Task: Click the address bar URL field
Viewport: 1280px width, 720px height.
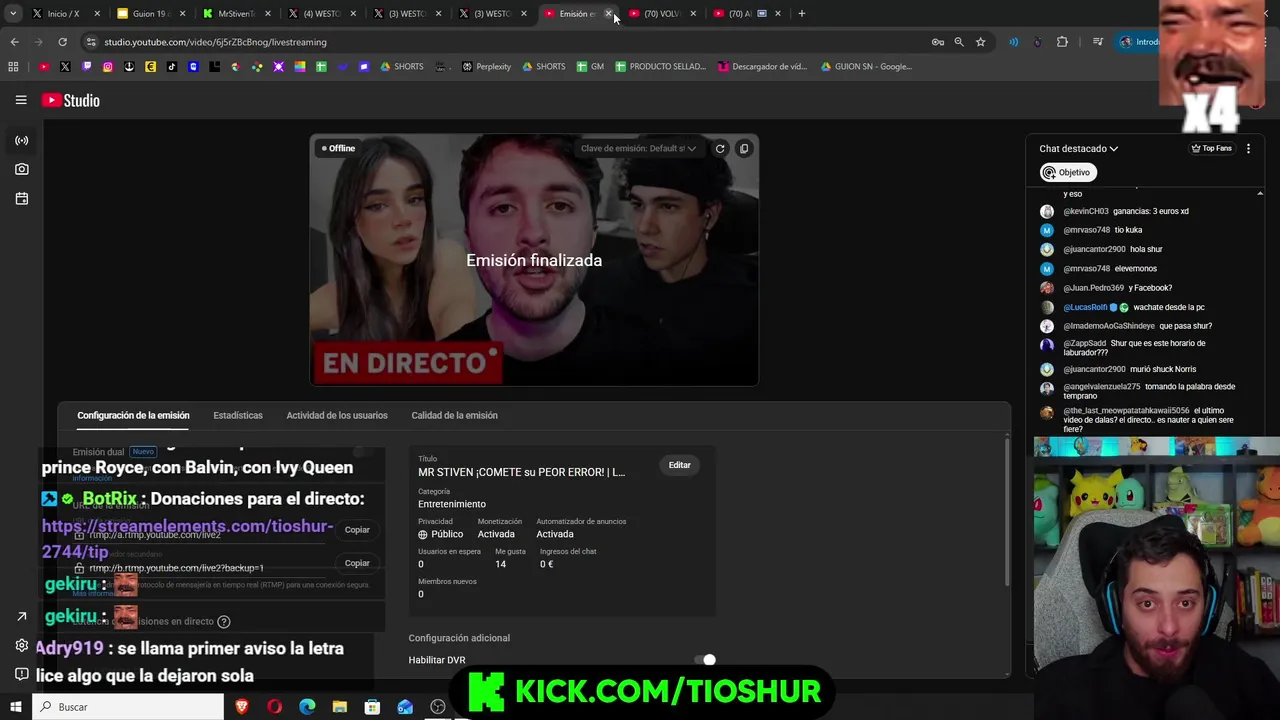Action: point(500,42)
